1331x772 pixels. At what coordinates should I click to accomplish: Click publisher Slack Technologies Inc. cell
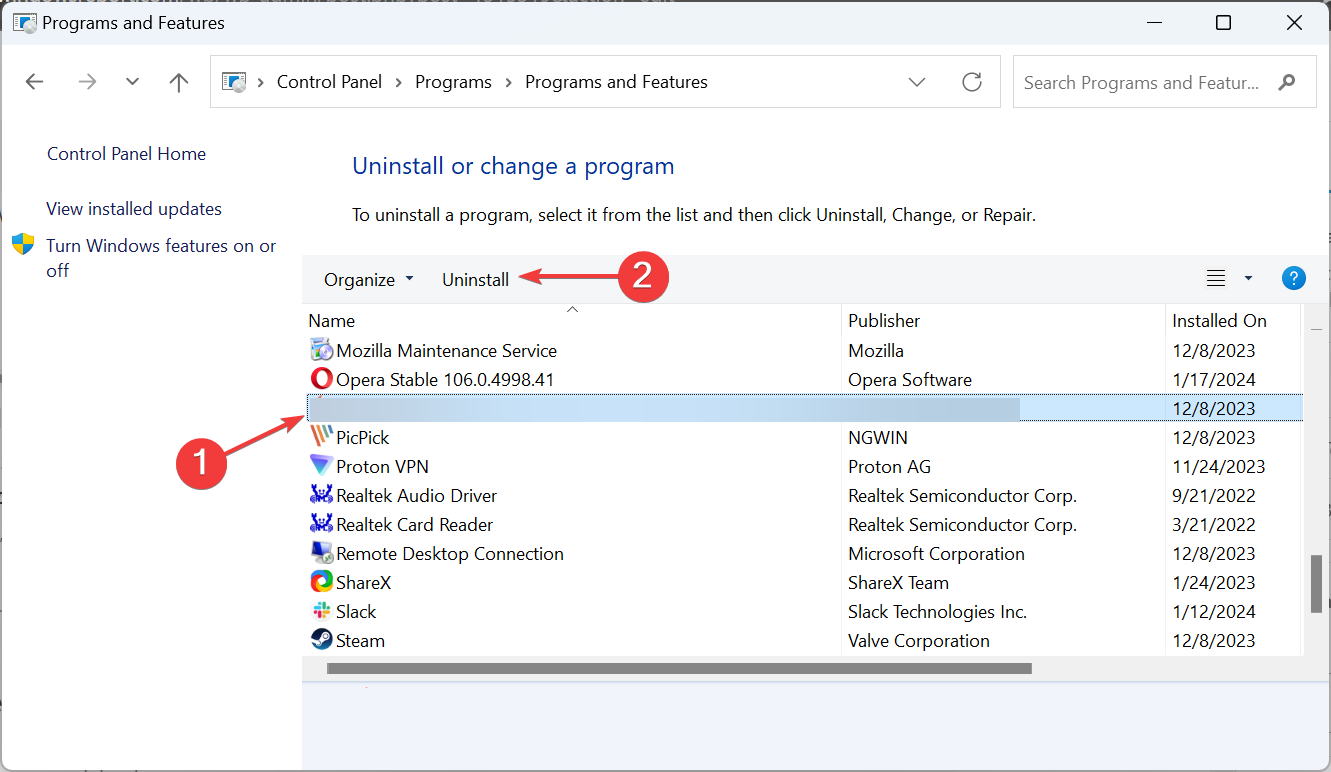click(937, 612)
